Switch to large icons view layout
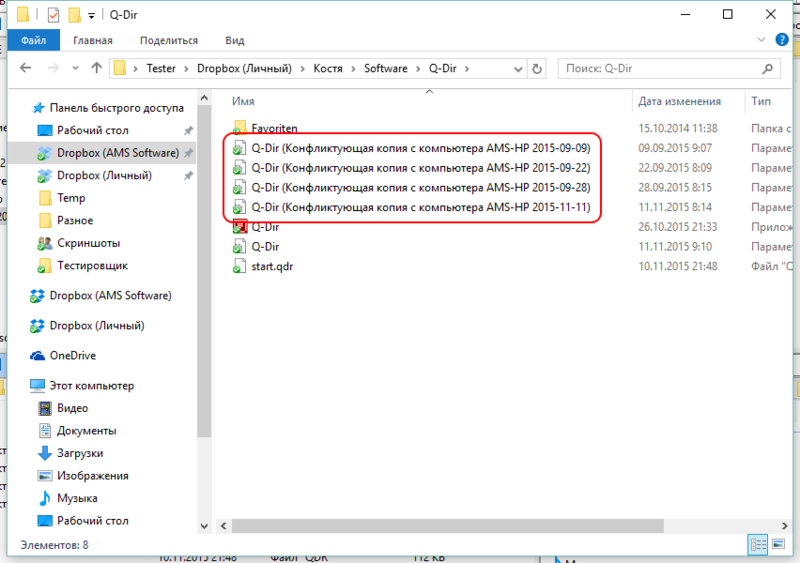 (779, 545)
